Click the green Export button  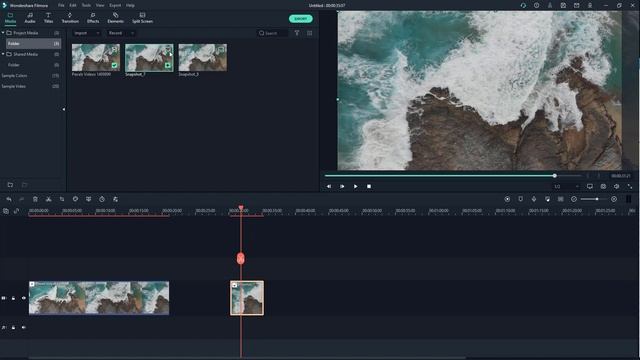(301, 19)
